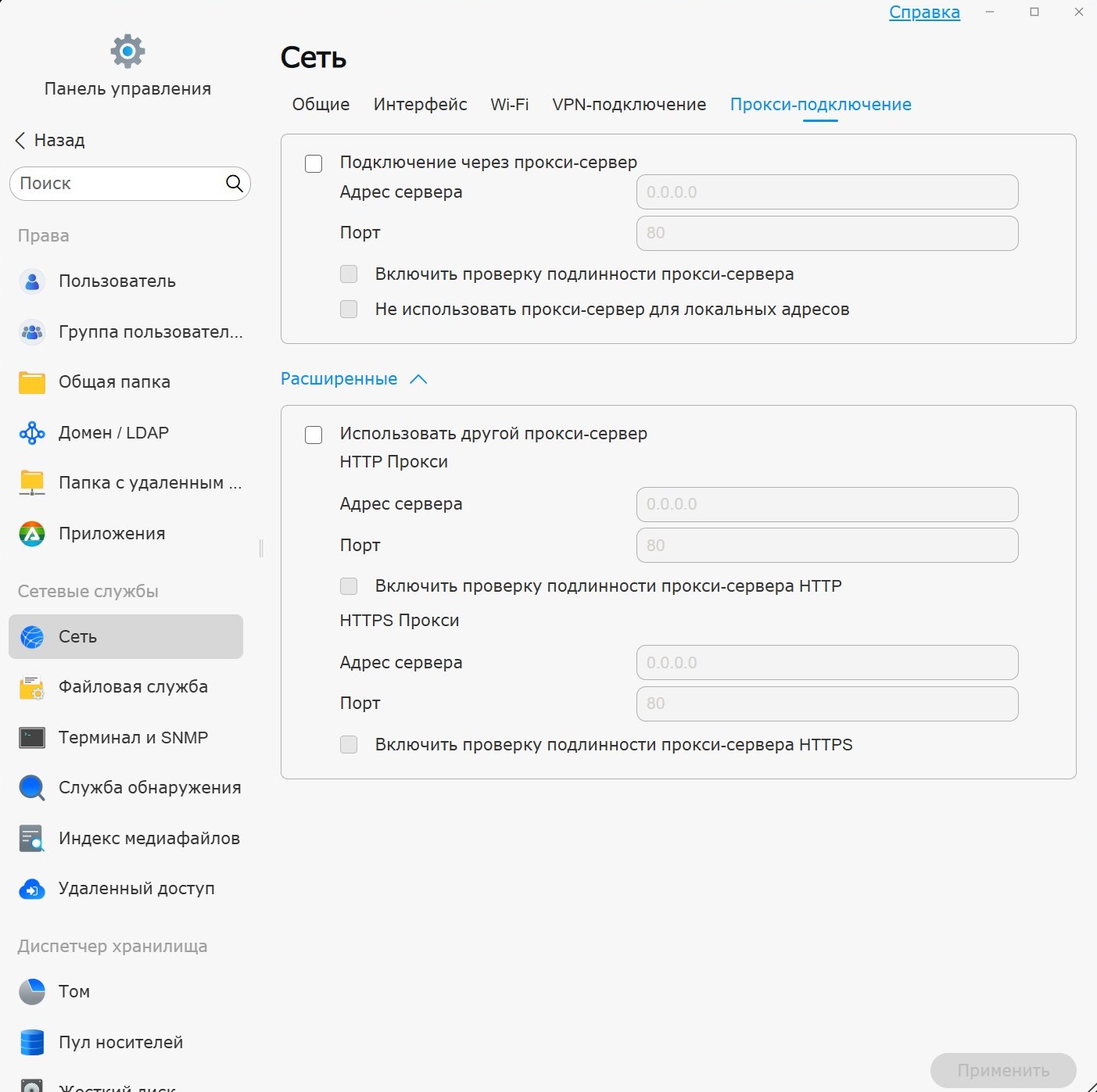1097x1092 pixels.
Task: Enable Подключение через прокси-сервер checkbox
Action: [314, 163]
